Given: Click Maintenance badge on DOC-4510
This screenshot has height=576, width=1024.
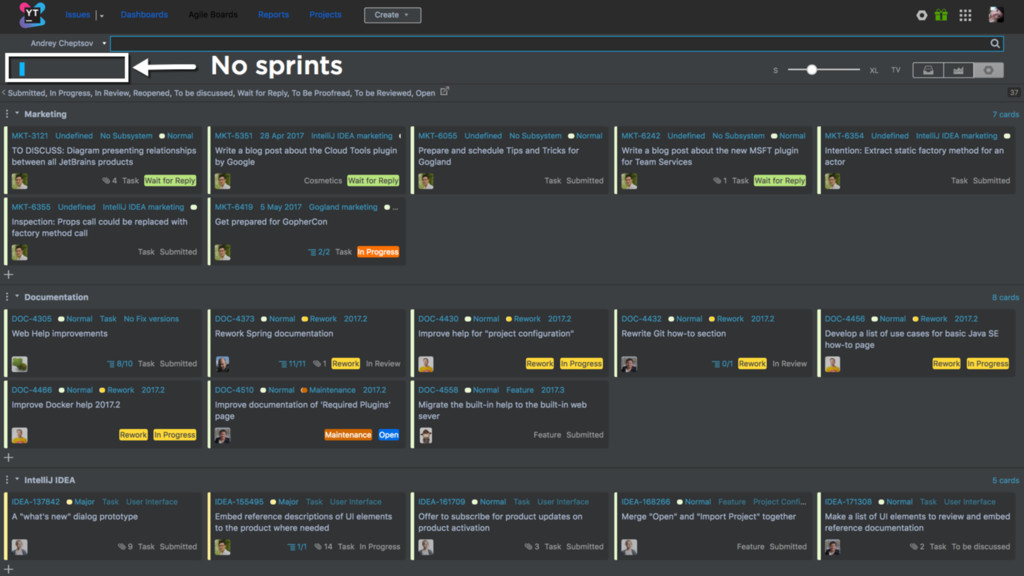Looking at the screenshot, I should [348, 435].
